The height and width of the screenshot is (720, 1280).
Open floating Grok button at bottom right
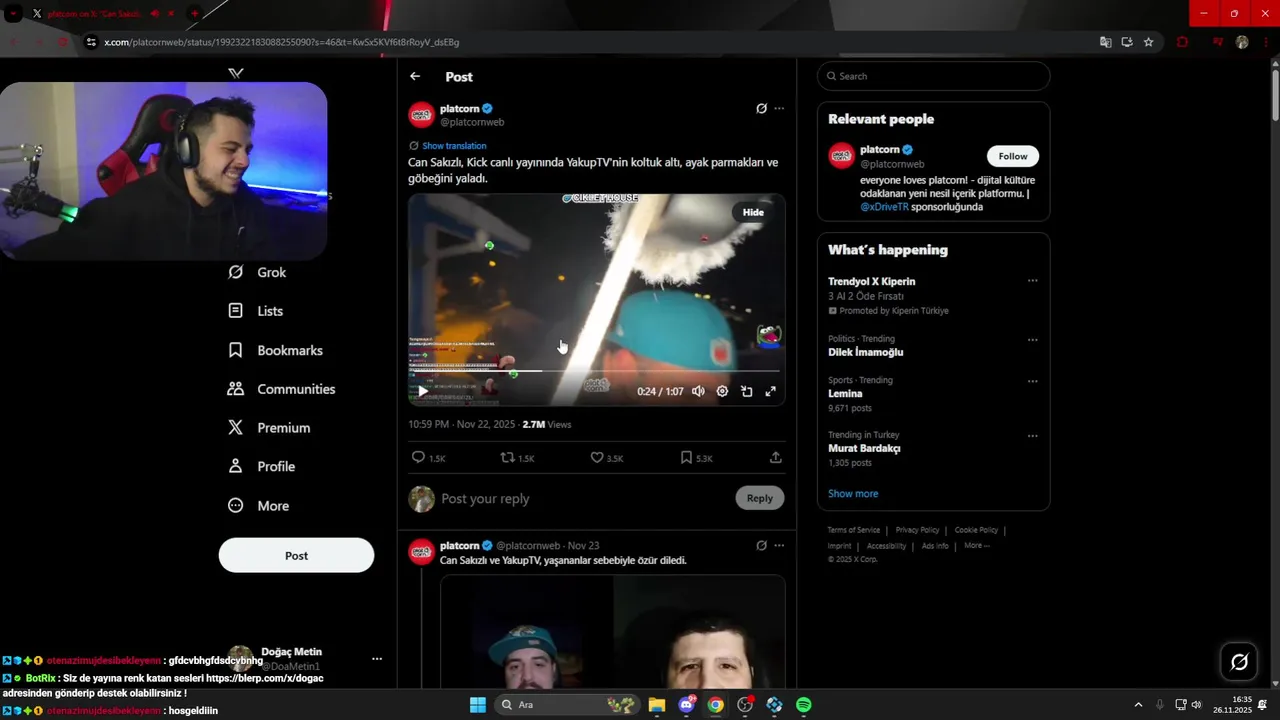tap(1239, 662)
